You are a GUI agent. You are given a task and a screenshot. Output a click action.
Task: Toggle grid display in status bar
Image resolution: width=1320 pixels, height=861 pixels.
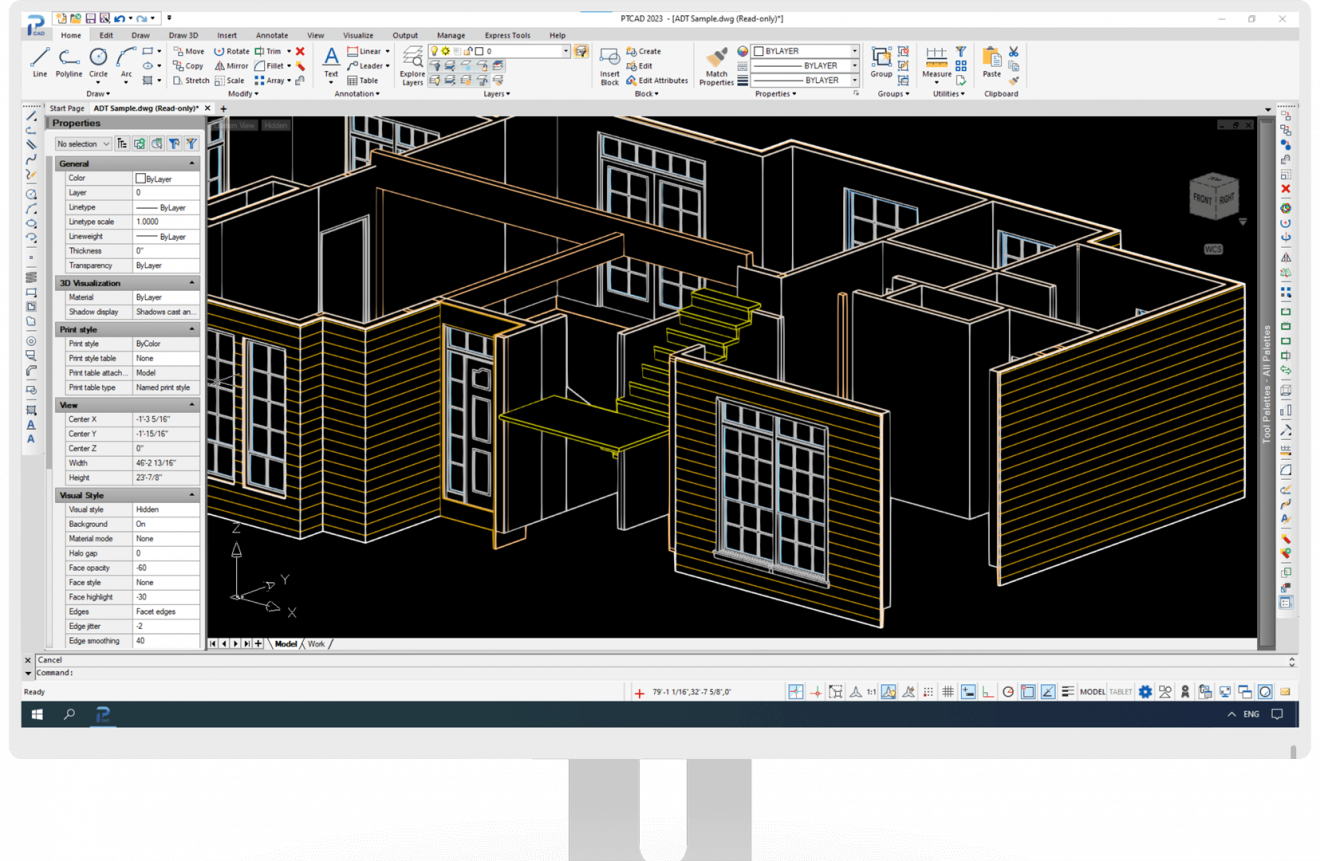(x=947, y=692)
